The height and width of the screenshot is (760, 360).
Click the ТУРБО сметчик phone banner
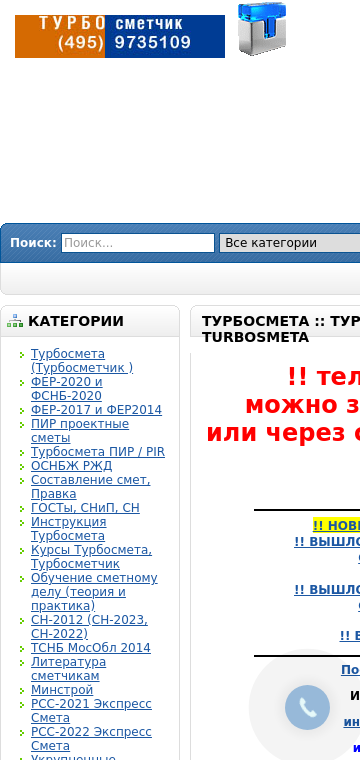pyautogui.click(x=120, y=36)
